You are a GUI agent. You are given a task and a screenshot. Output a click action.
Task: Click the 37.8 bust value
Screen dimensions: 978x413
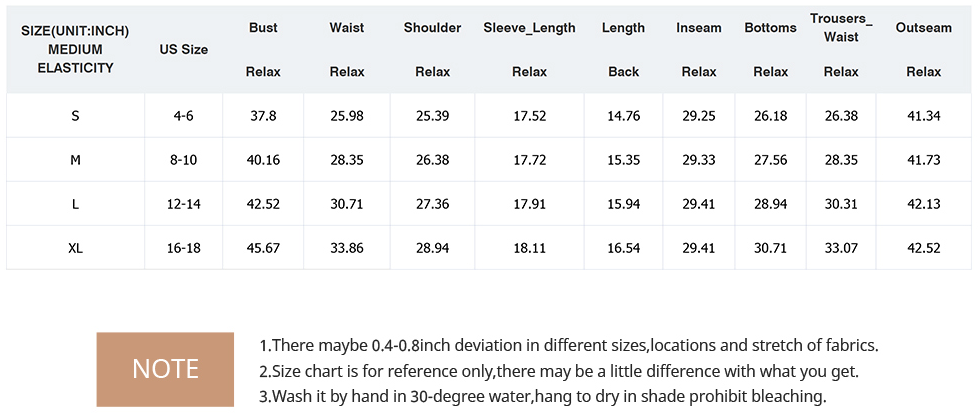(x=263, y=115)
